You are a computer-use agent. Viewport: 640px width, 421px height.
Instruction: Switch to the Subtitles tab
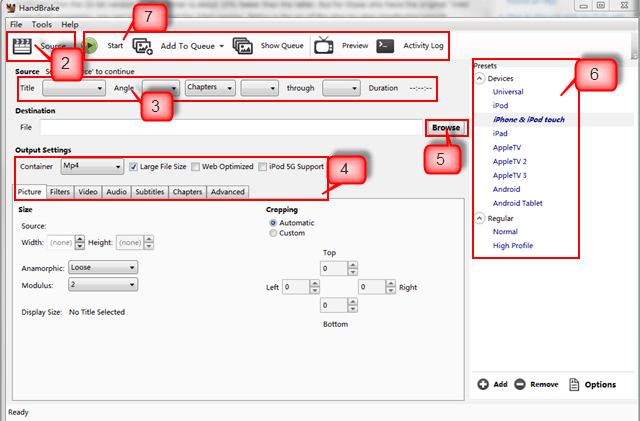pos(150,192)
